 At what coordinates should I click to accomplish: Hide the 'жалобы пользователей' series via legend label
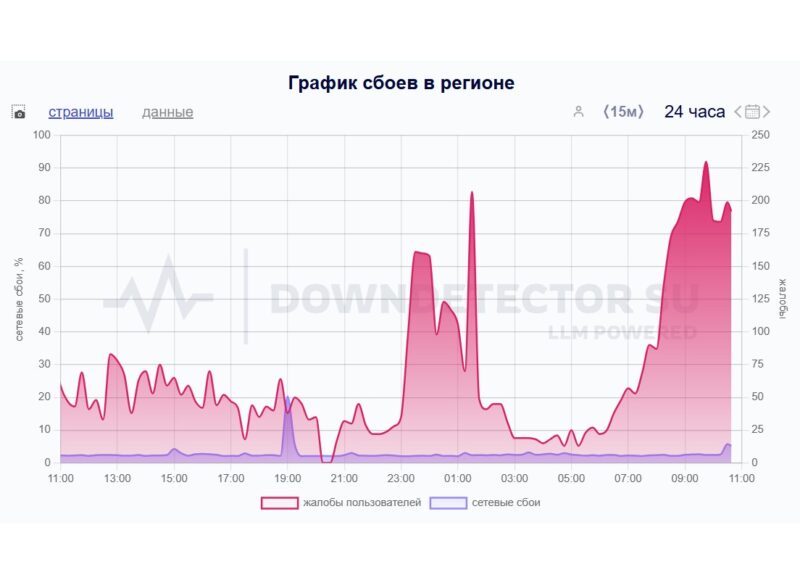click(x=361, y=502)
